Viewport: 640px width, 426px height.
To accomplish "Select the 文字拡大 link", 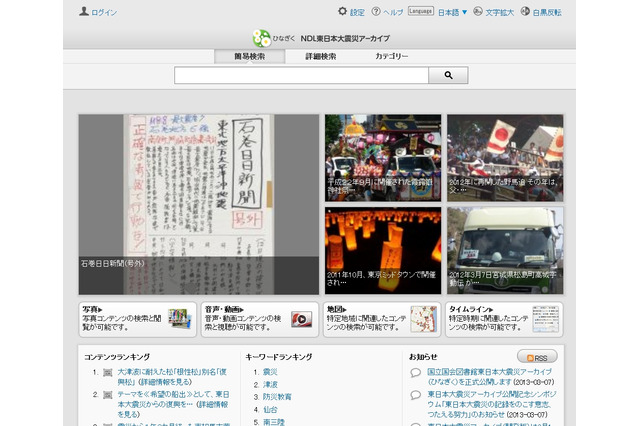I will [500, 13].
